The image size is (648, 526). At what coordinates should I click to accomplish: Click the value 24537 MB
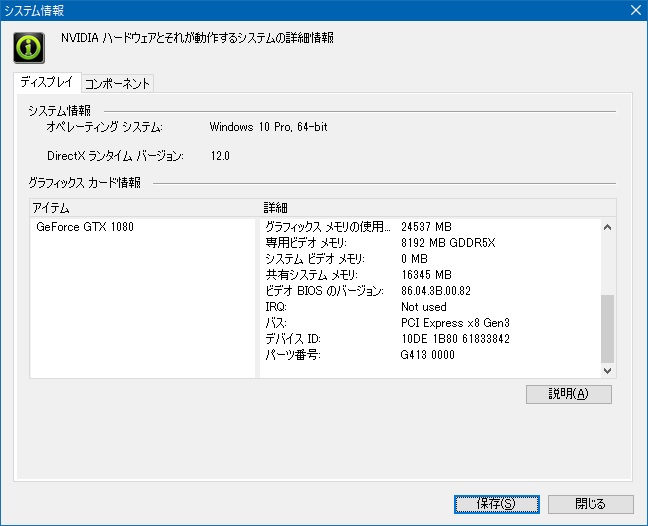click(426, 227)
